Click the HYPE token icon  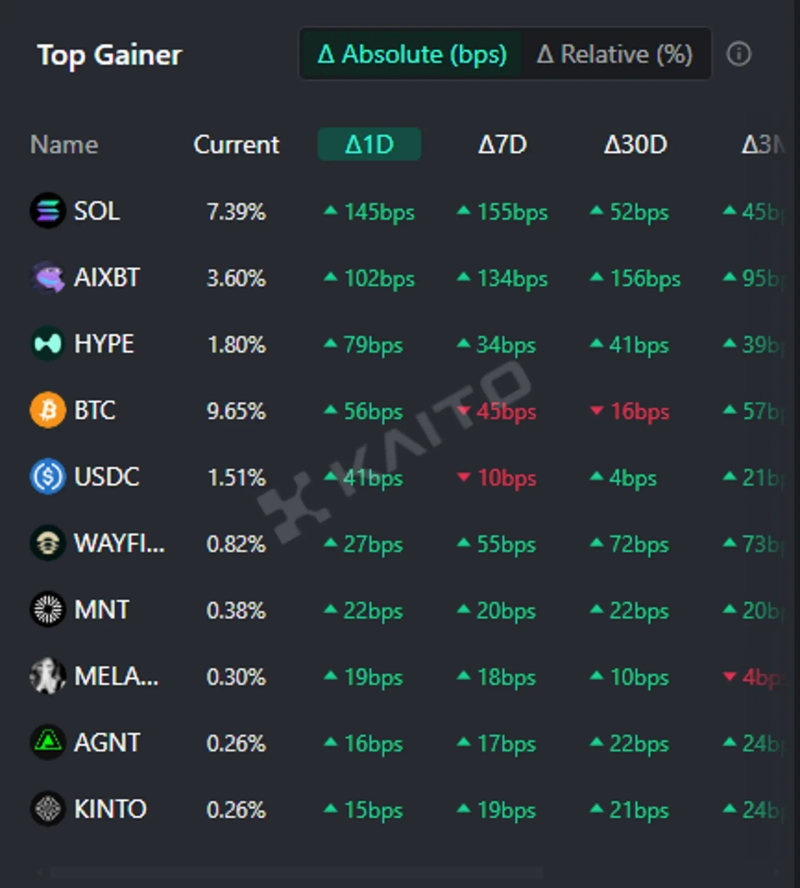pyautogui.click(x=47, y=344)
